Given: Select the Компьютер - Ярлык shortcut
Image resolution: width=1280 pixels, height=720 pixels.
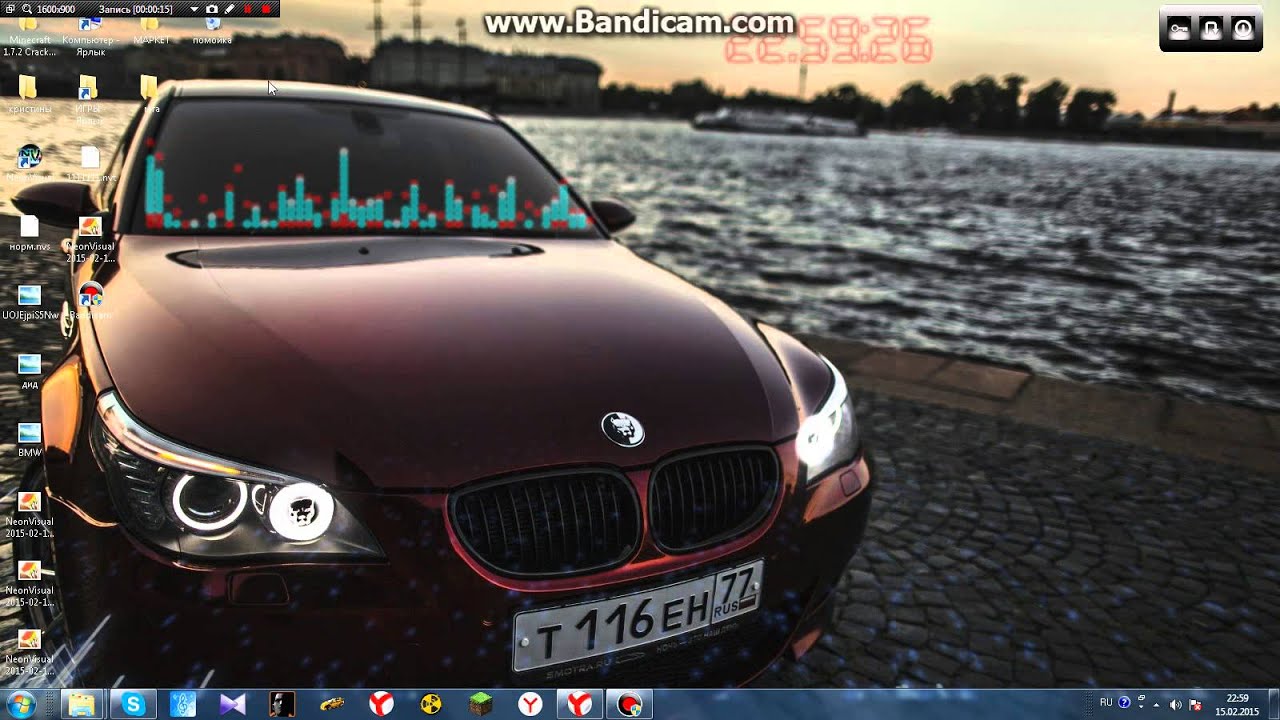Looking at the screenshot, I should (89, 36).
